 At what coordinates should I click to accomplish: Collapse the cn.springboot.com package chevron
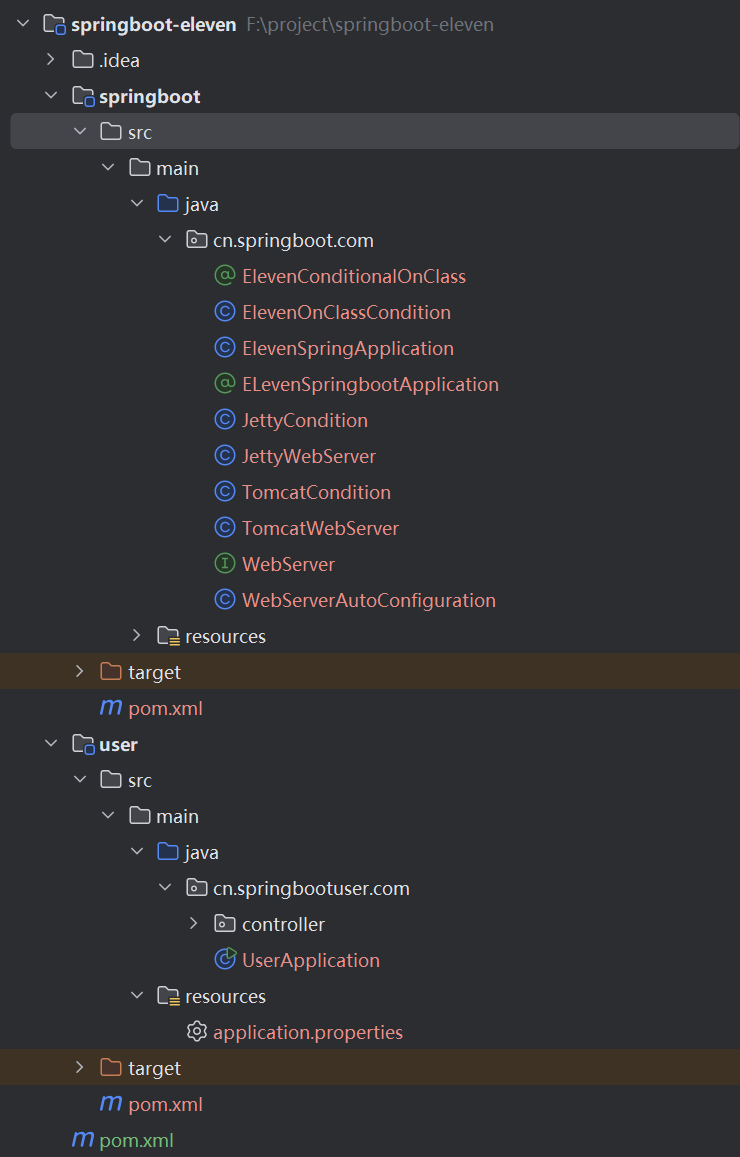165,239
